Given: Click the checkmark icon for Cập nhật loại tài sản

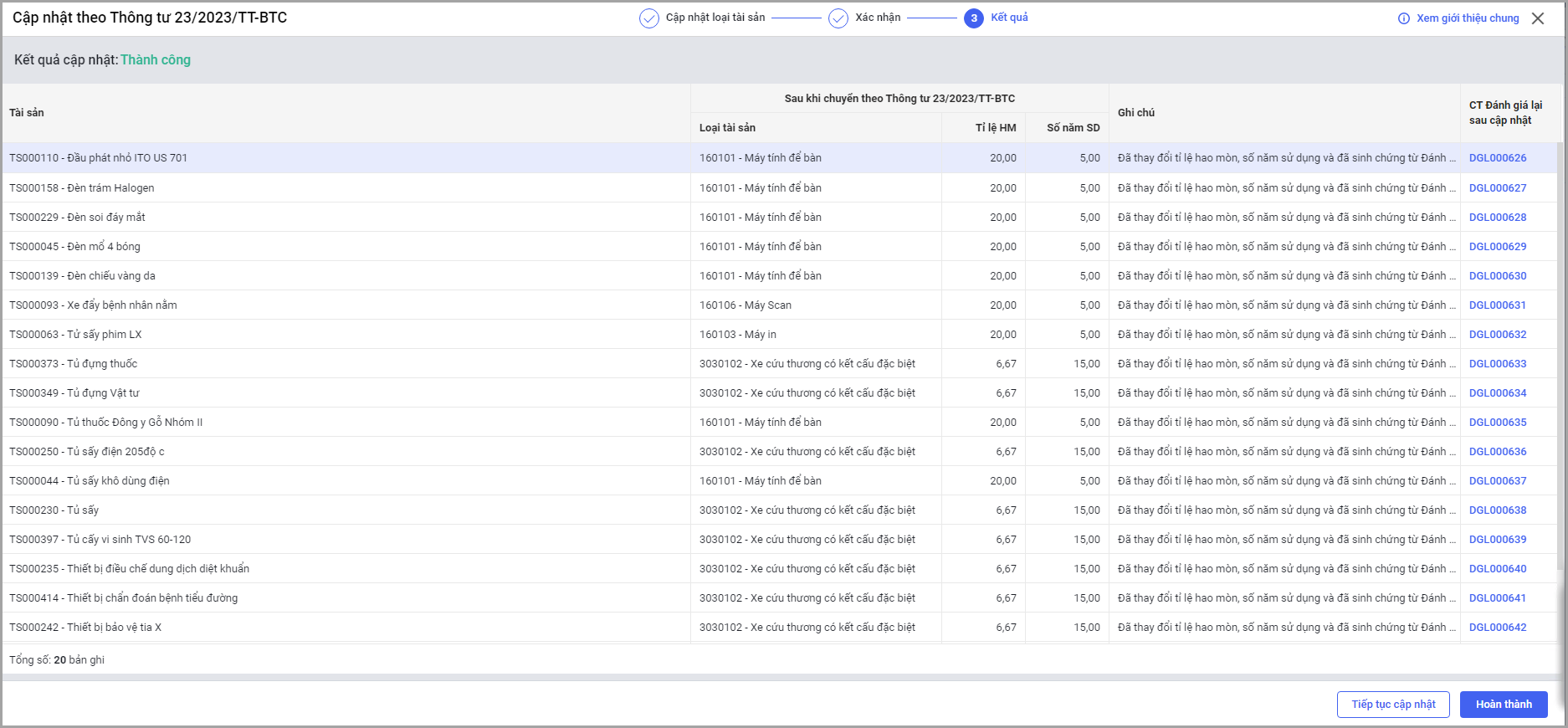Looking at the screenshot, I should pyautogui.click(x=649, y=18).
